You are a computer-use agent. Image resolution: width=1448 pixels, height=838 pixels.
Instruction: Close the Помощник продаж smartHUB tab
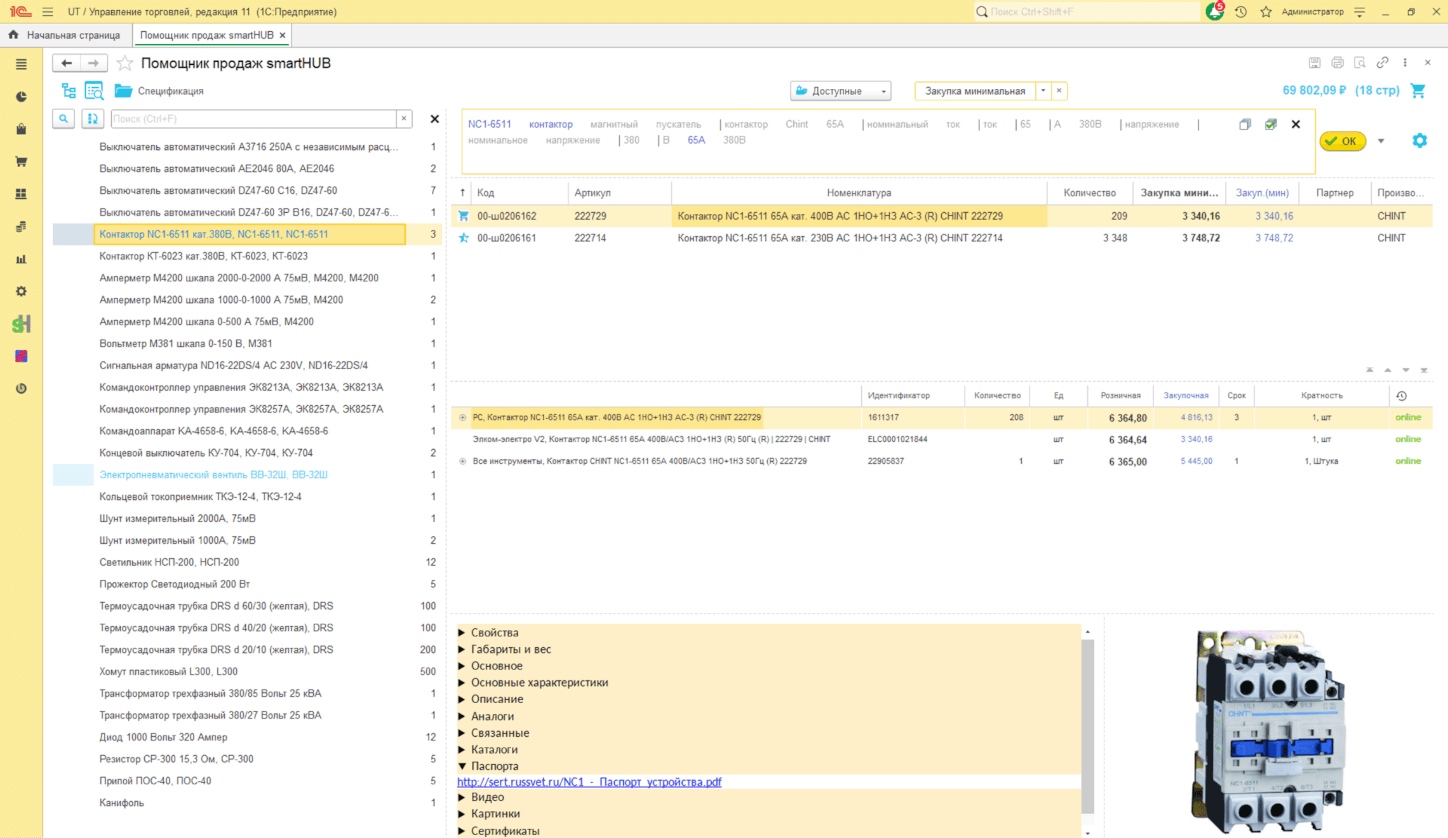[x=283, y=35]
